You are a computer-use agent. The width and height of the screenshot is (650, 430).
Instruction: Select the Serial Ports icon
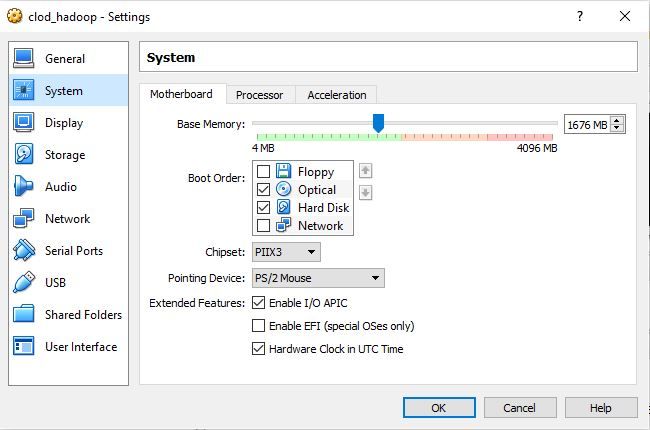pos(24,251)
